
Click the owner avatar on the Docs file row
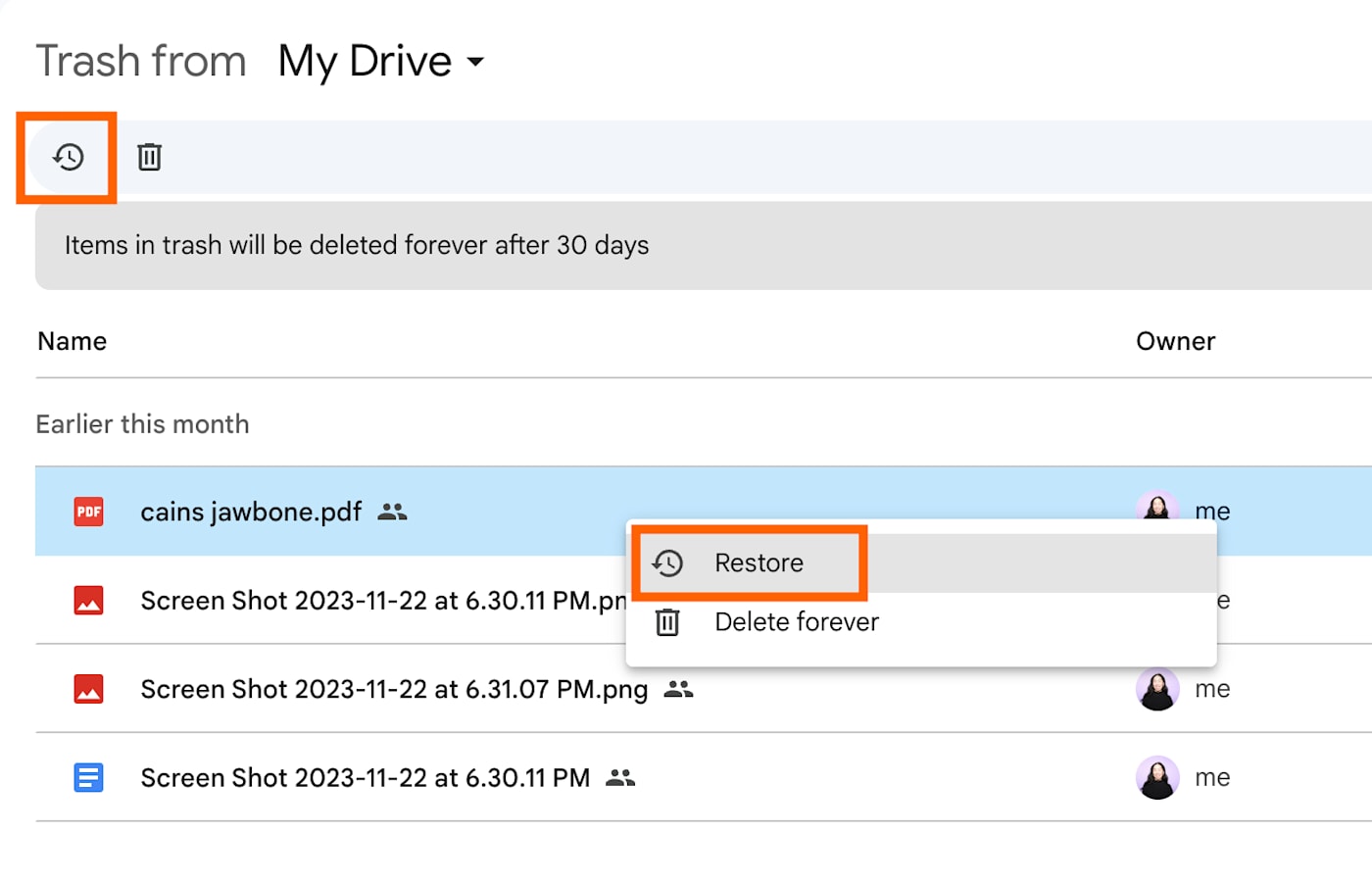point(1156,778)
